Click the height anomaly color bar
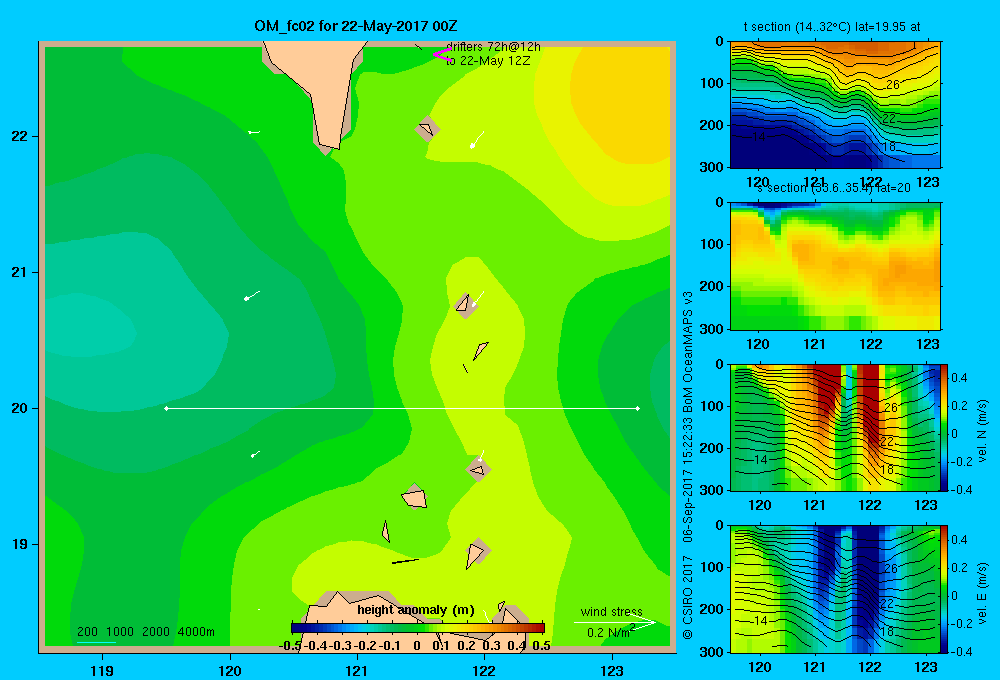The image size is (1000, 680). 418,628
